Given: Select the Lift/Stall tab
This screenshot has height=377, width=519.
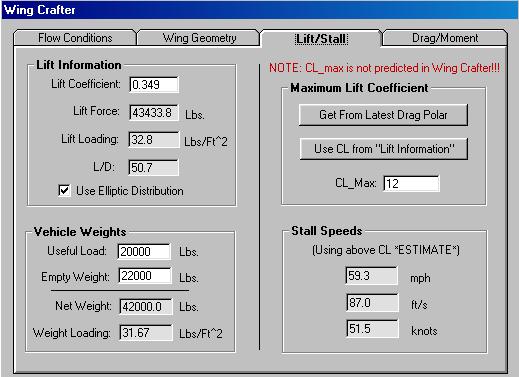Looking at the screenshot, I should [321, 38].
